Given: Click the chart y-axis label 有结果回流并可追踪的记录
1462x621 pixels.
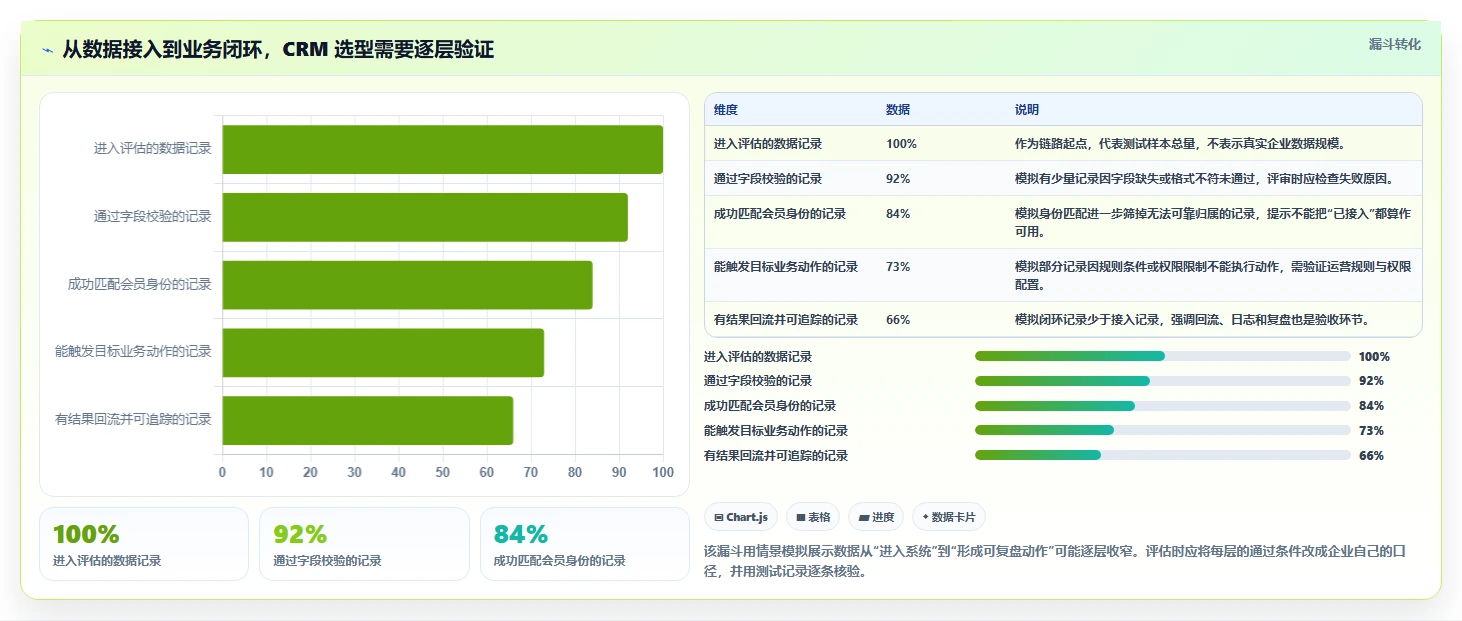Looking at the screenshot, I should (134, 420).
